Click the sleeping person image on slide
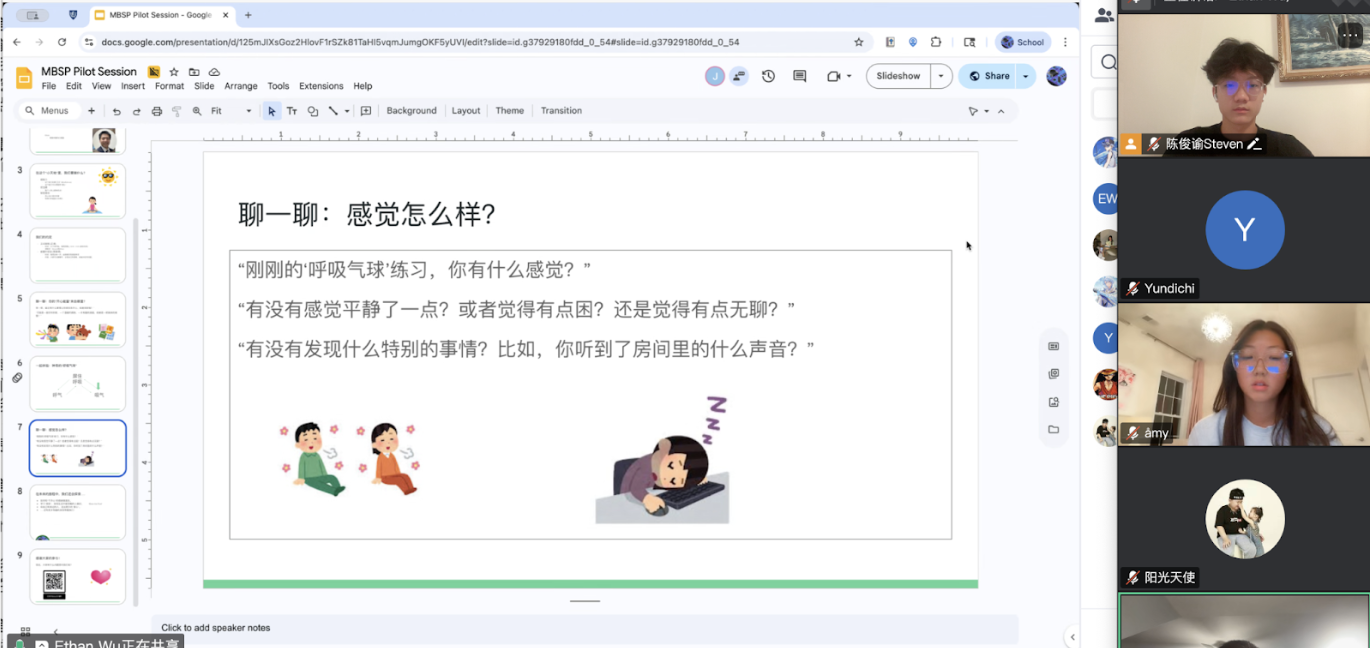 click(663, 461)
